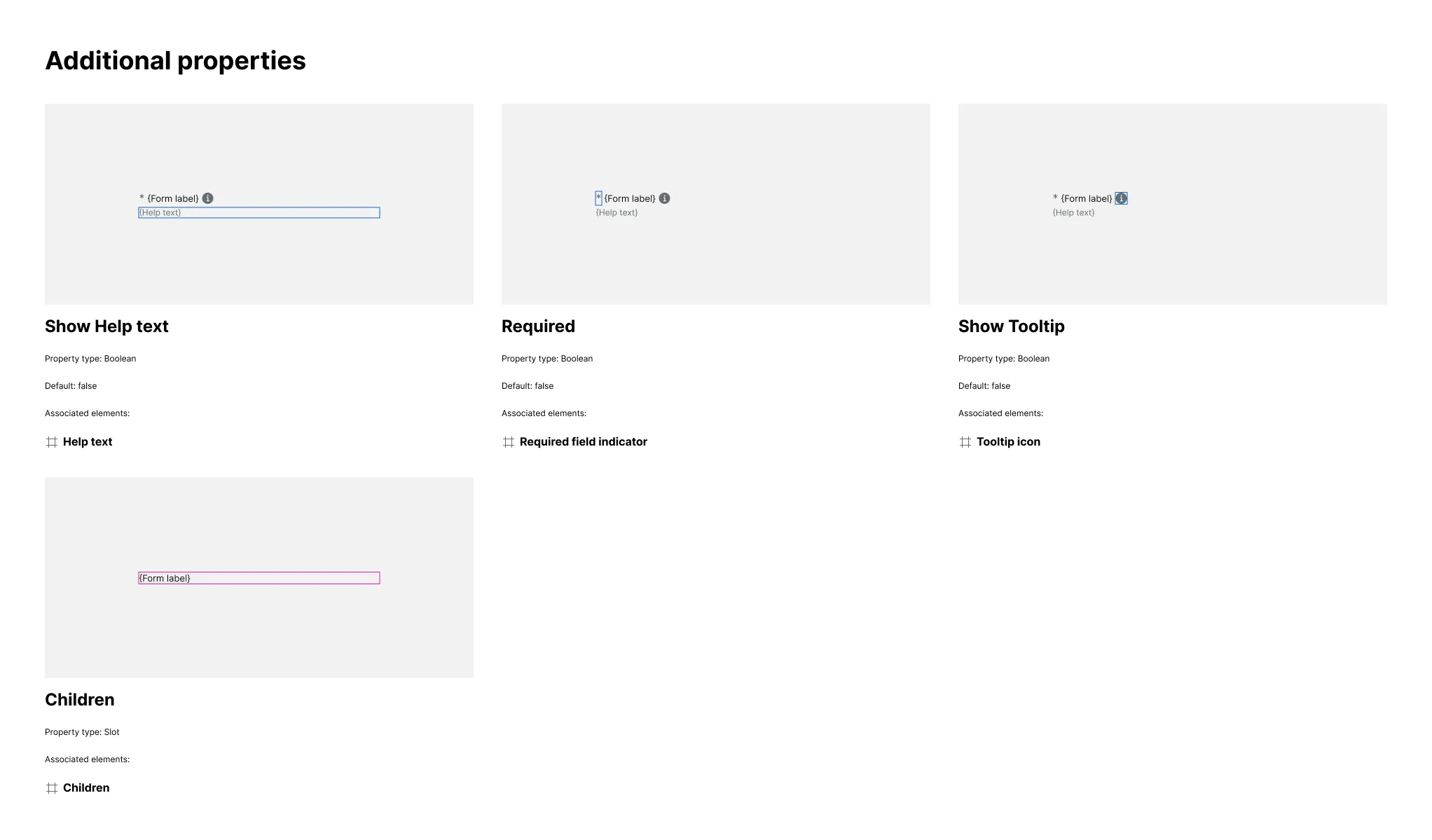Image resolution: width=1432 pixels, height=840 pixels.
Task: Click {Help text} in the Show Tooltip preview
Action: click(x=1074, y=212)
